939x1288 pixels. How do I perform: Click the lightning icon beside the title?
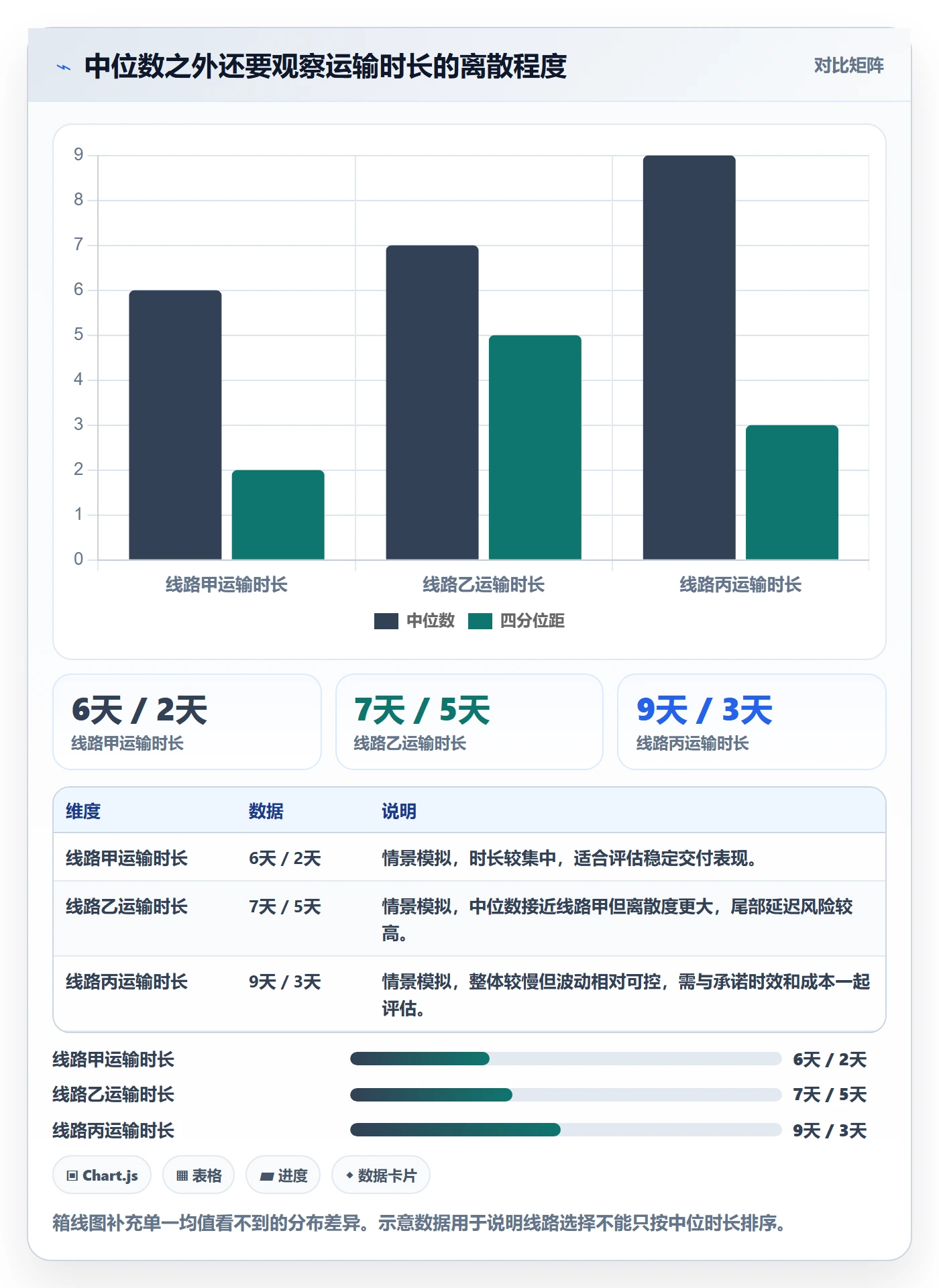click(x=64, y=67)
